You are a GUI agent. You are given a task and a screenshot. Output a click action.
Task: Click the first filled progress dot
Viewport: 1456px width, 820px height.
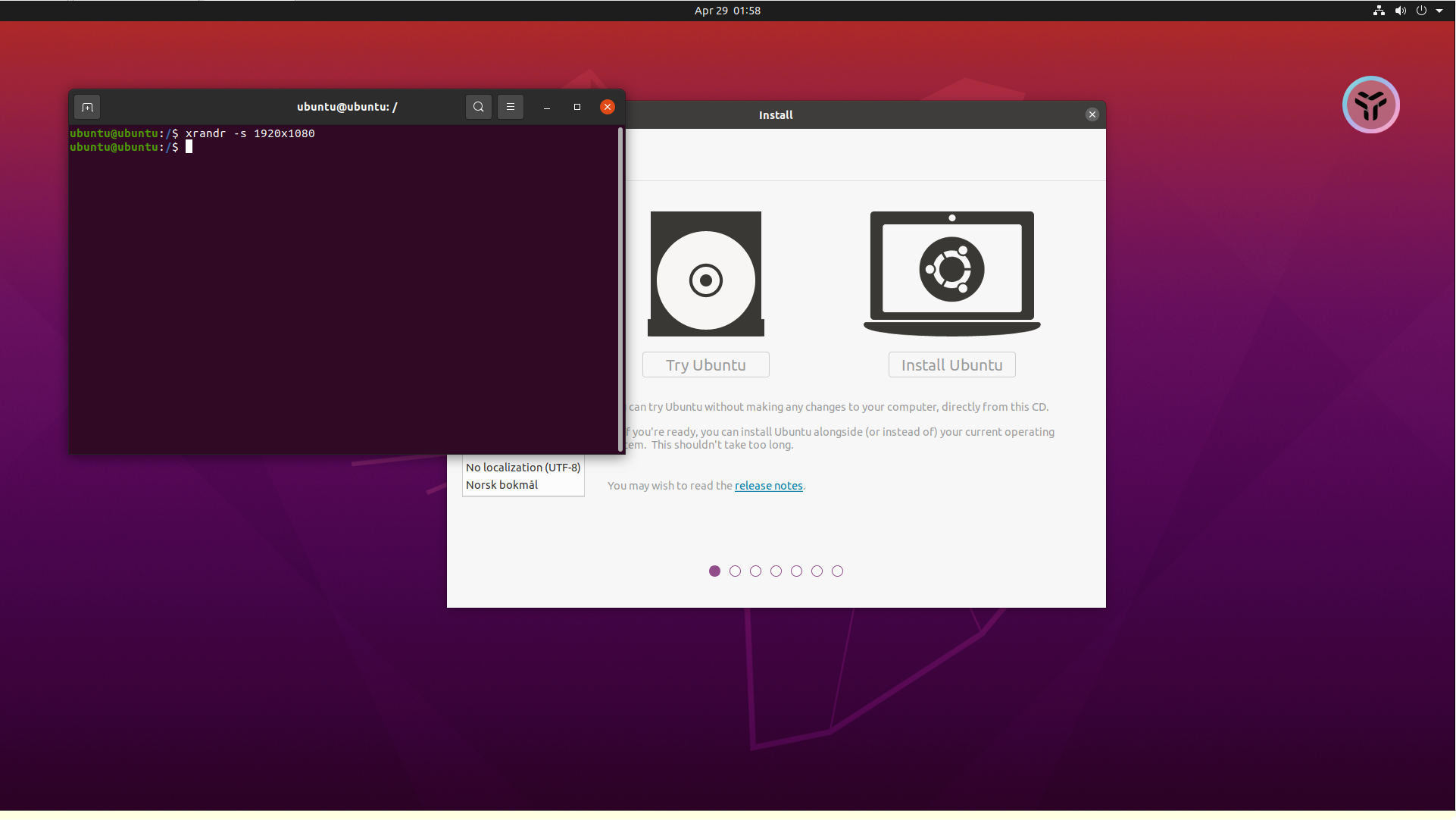[714, 571]
